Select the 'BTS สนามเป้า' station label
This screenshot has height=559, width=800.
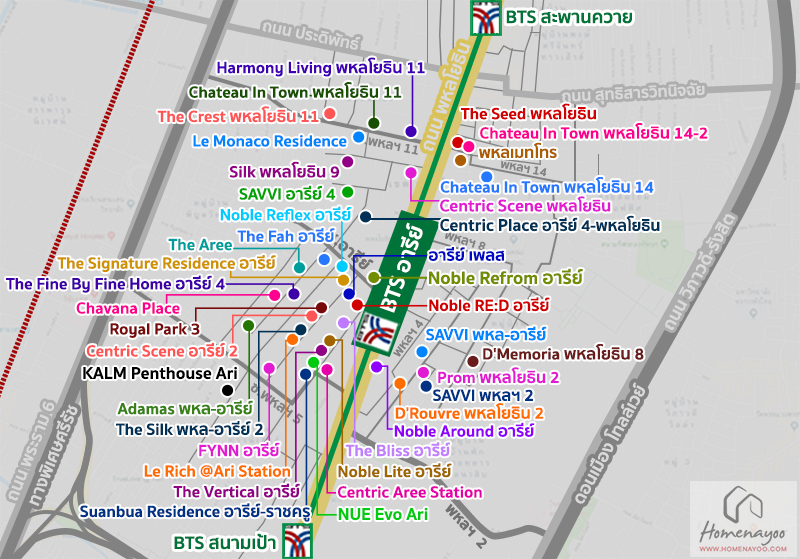224,543
